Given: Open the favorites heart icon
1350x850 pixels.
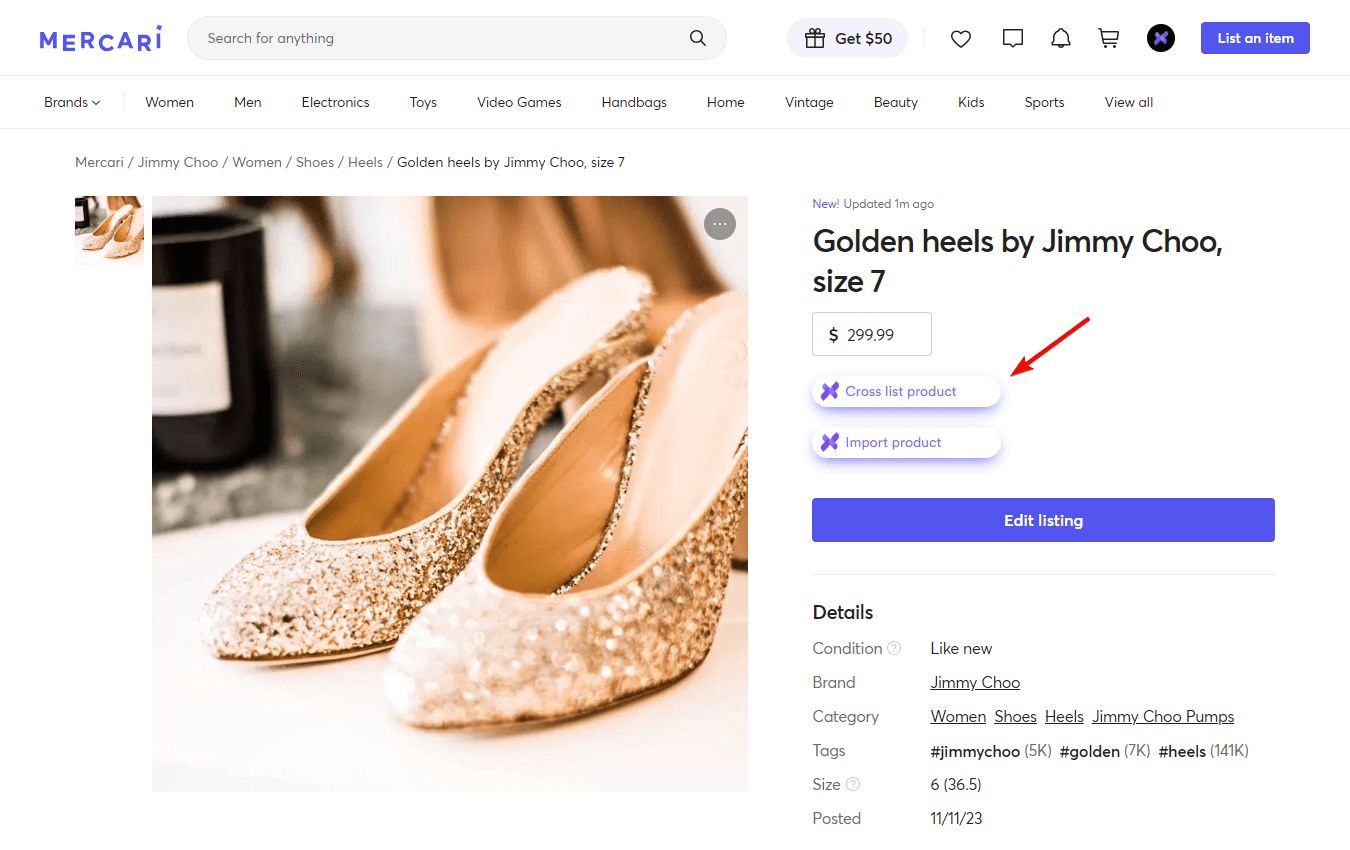Looking at the screenshot, I should pos(961,39).
